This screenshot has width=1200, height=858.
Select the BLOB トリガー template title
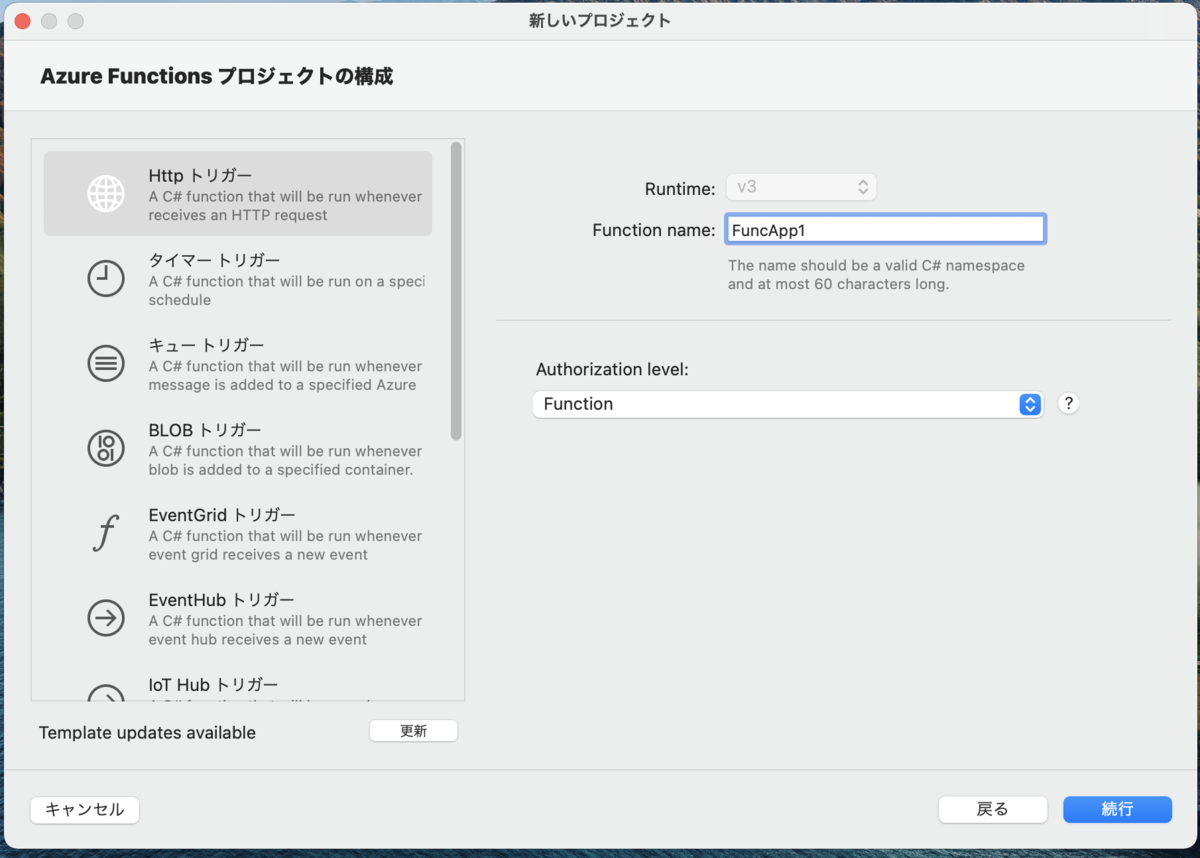click(205, 431)
